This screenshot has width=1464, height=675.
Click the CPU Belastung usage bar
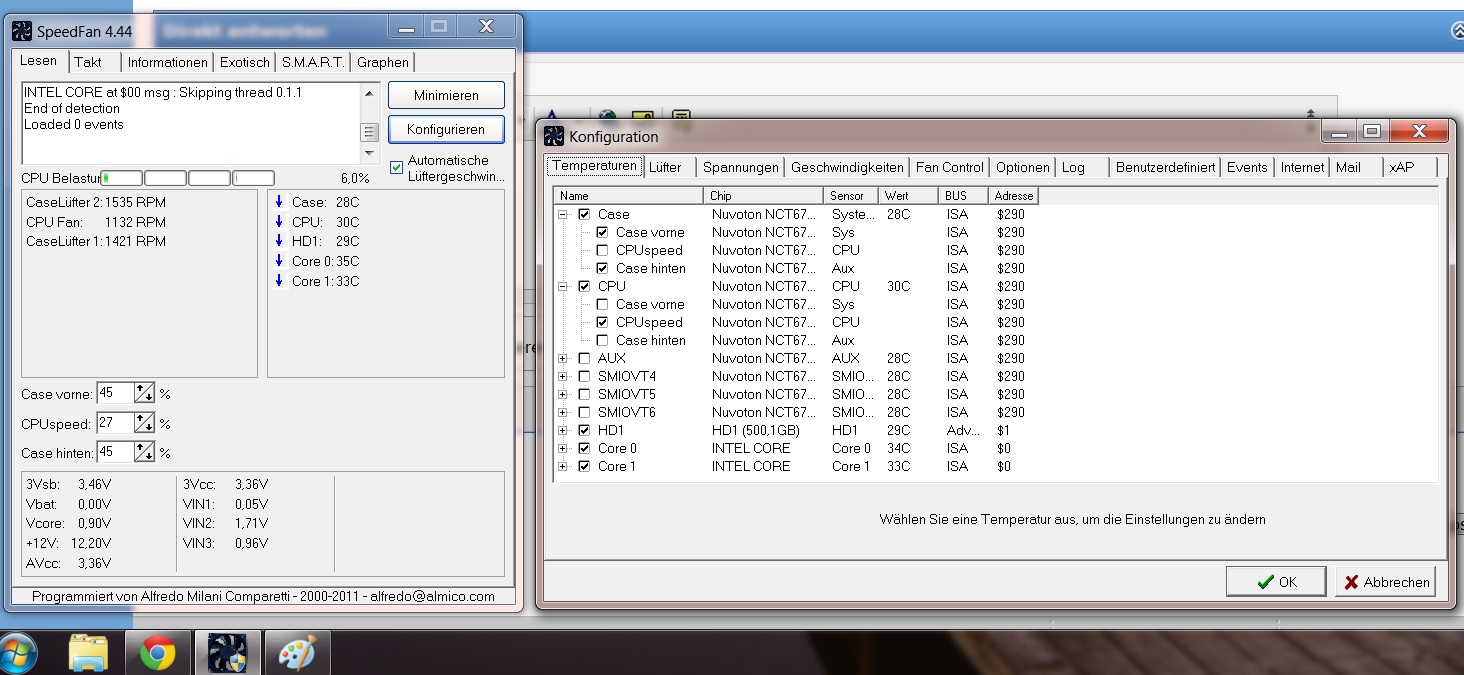pyautogui.click(x=188, y=178)
